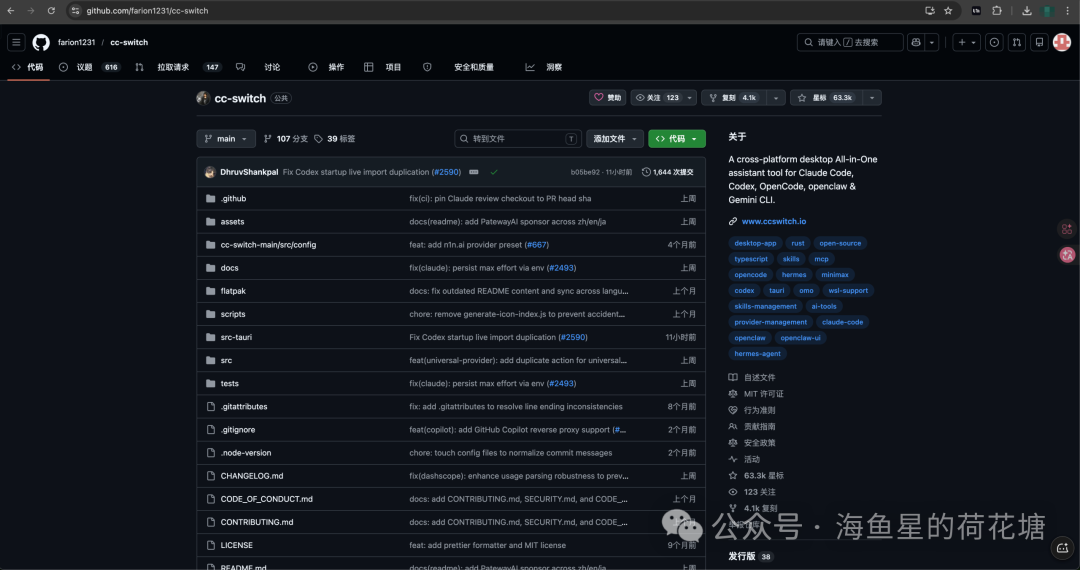This screenshot has width=1080, height=570.
Task: Open the plus create-new dropdown
Action: [x=967, y=42]
